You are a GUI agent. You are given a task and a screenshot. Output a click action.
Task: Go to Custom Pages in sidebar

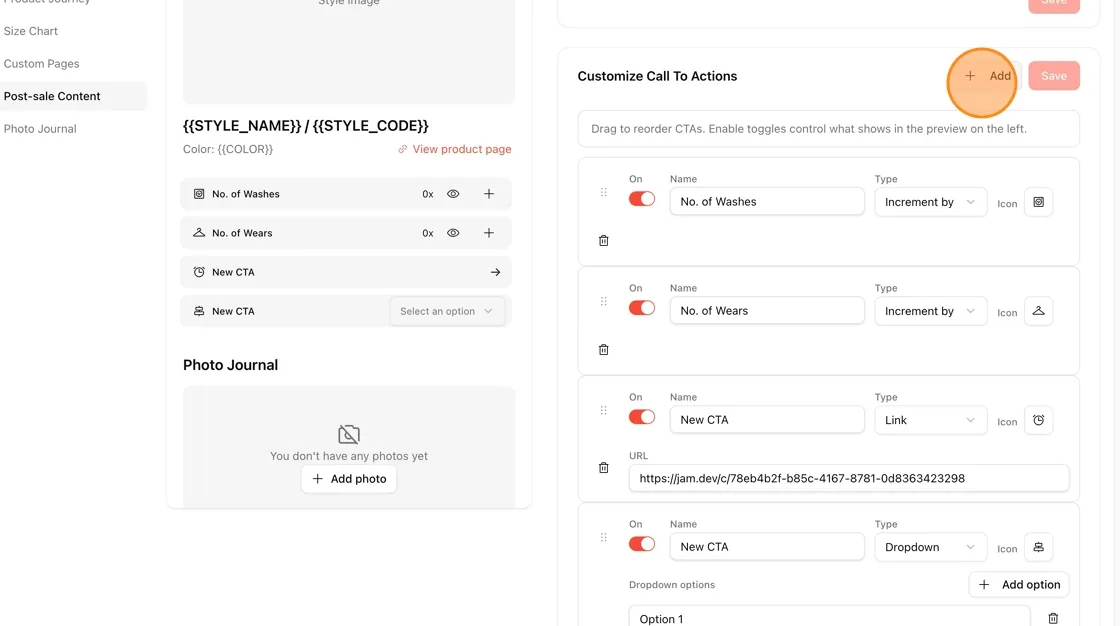point(41,64)
